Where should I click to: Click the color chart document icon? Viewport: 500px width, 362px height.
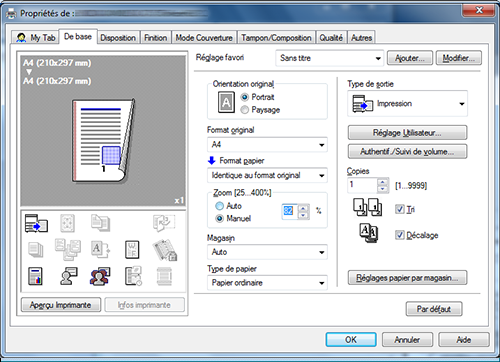click(x=35, y=276)
